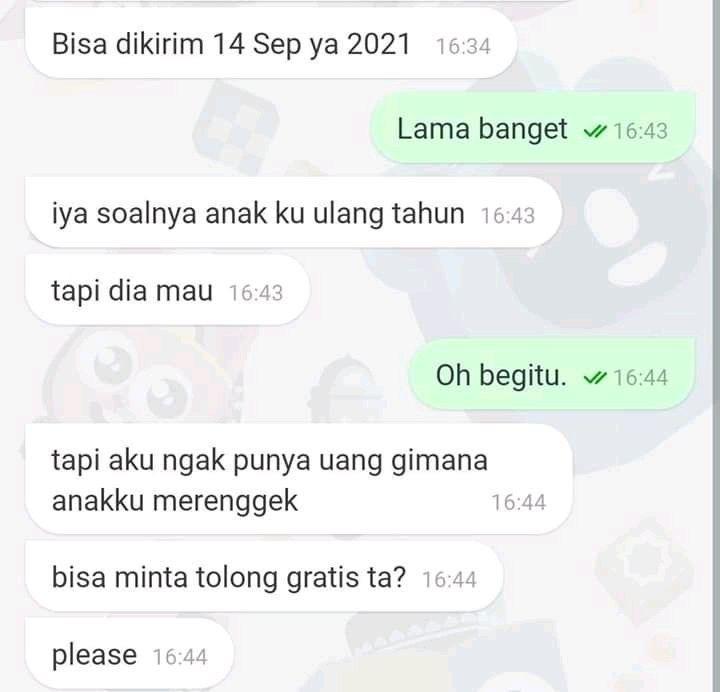This screenshot has width=720, height=692.
Task: Tap the 'bisa minta tolong gratis ta?' message
Action: 264,576
